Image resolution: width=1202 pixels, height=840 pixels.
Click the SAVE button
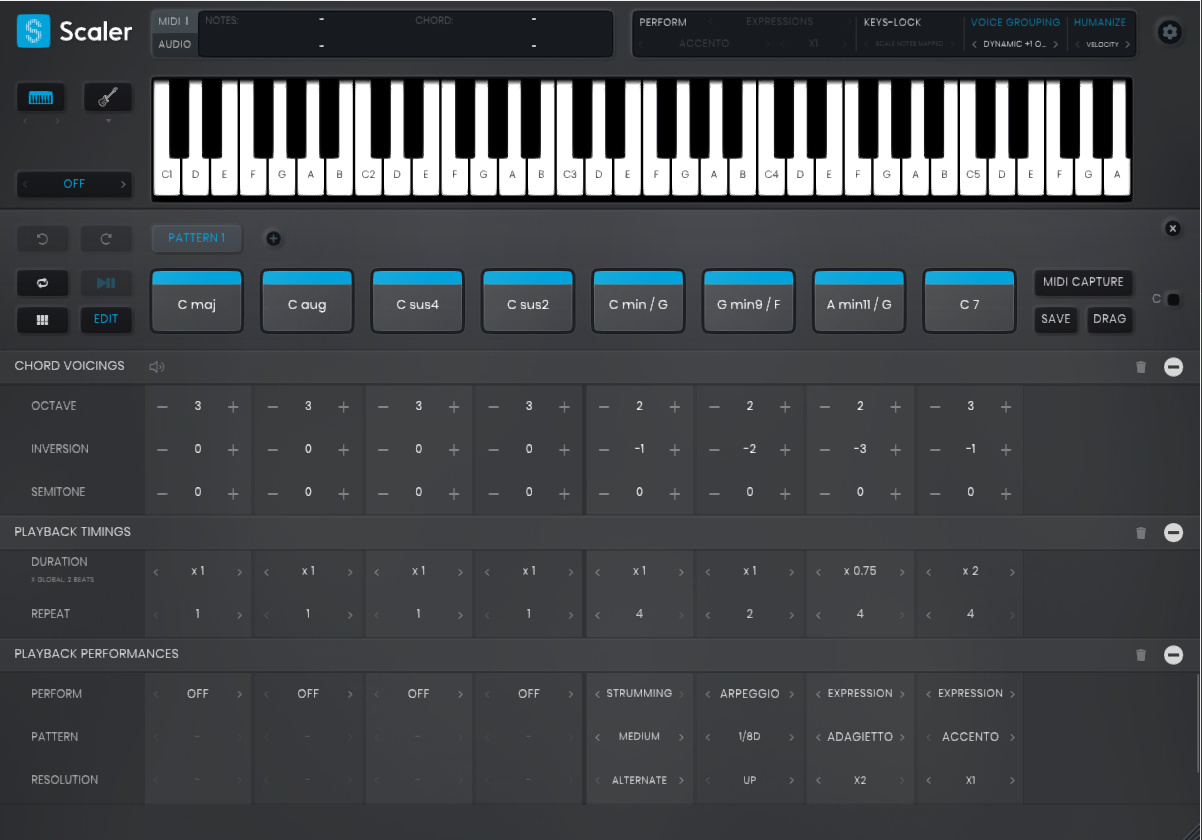click(x=1056, y=319)
